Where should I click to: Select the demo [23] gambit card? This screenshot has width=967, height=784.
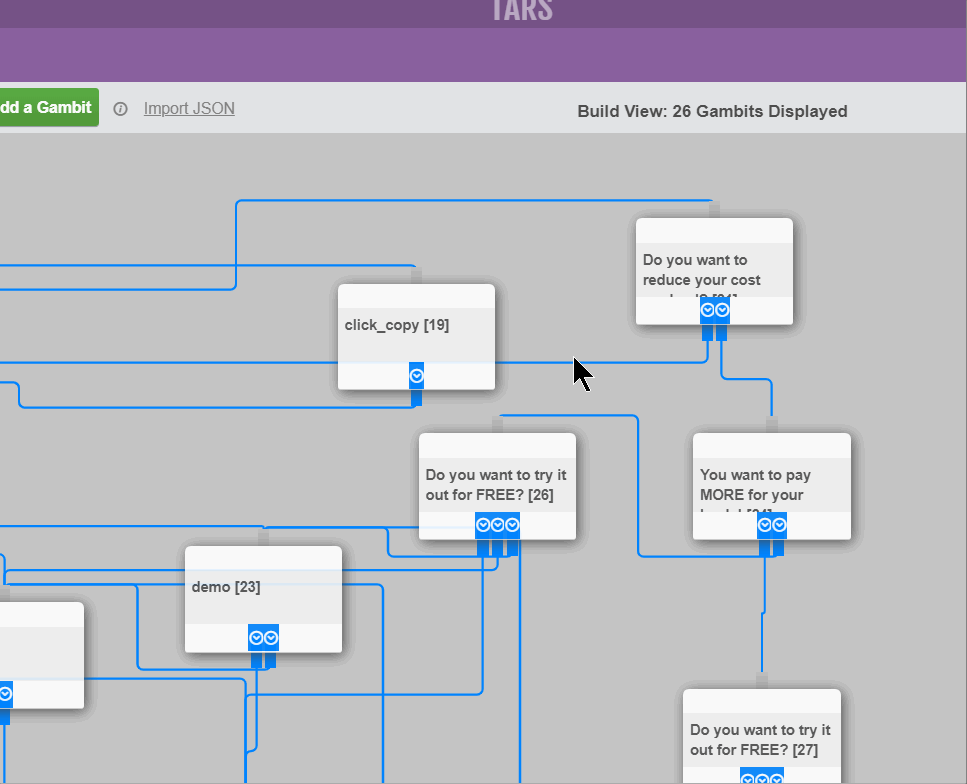[263, 599]
